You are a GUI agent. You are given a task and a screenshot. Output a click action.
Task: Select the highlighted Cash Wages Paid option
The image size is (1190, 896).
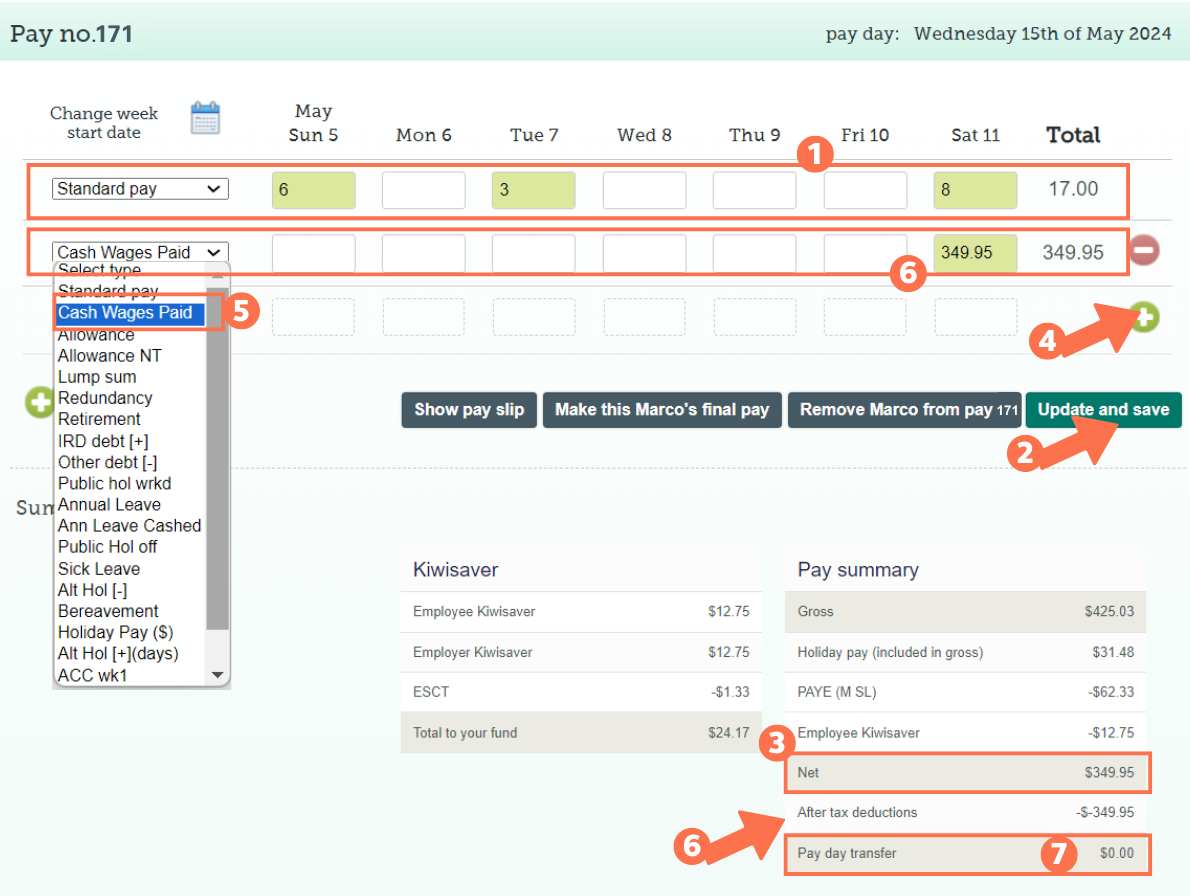tap(124, 312)
